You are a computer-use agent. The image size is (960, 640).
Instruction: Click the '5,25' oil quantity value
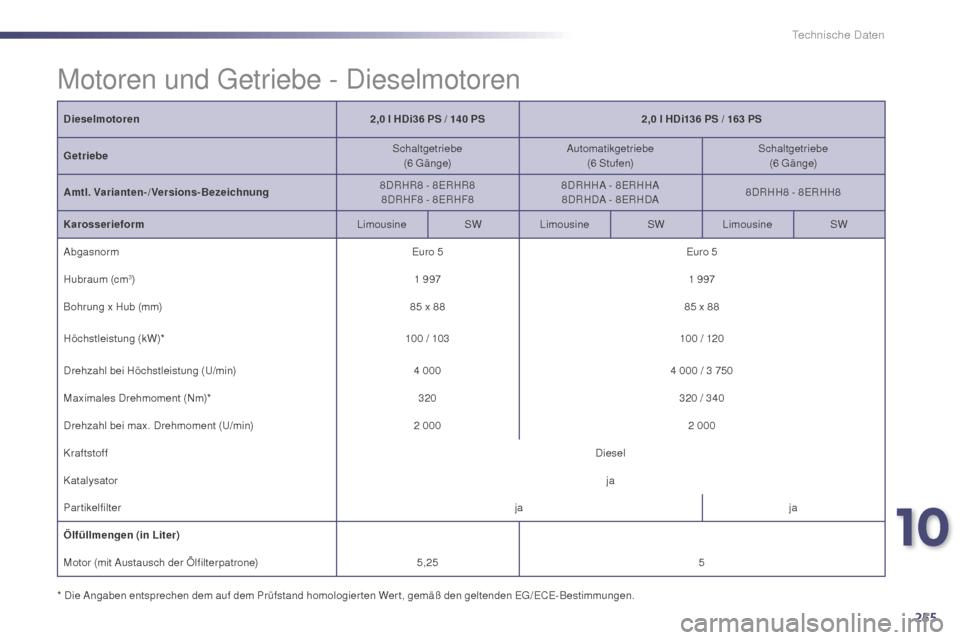427,563
